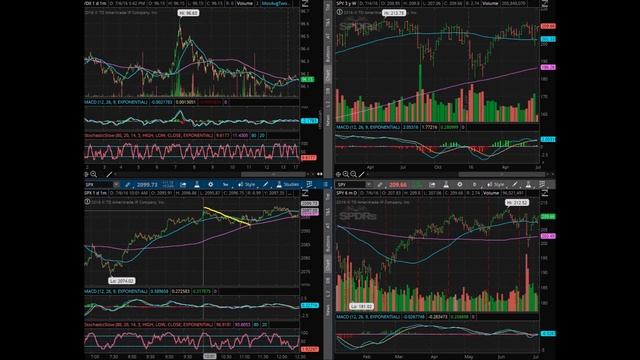The width and height of the screenshot is (640, 360).
Task: Click MACD study label in top-left chart
Action: 116,102
